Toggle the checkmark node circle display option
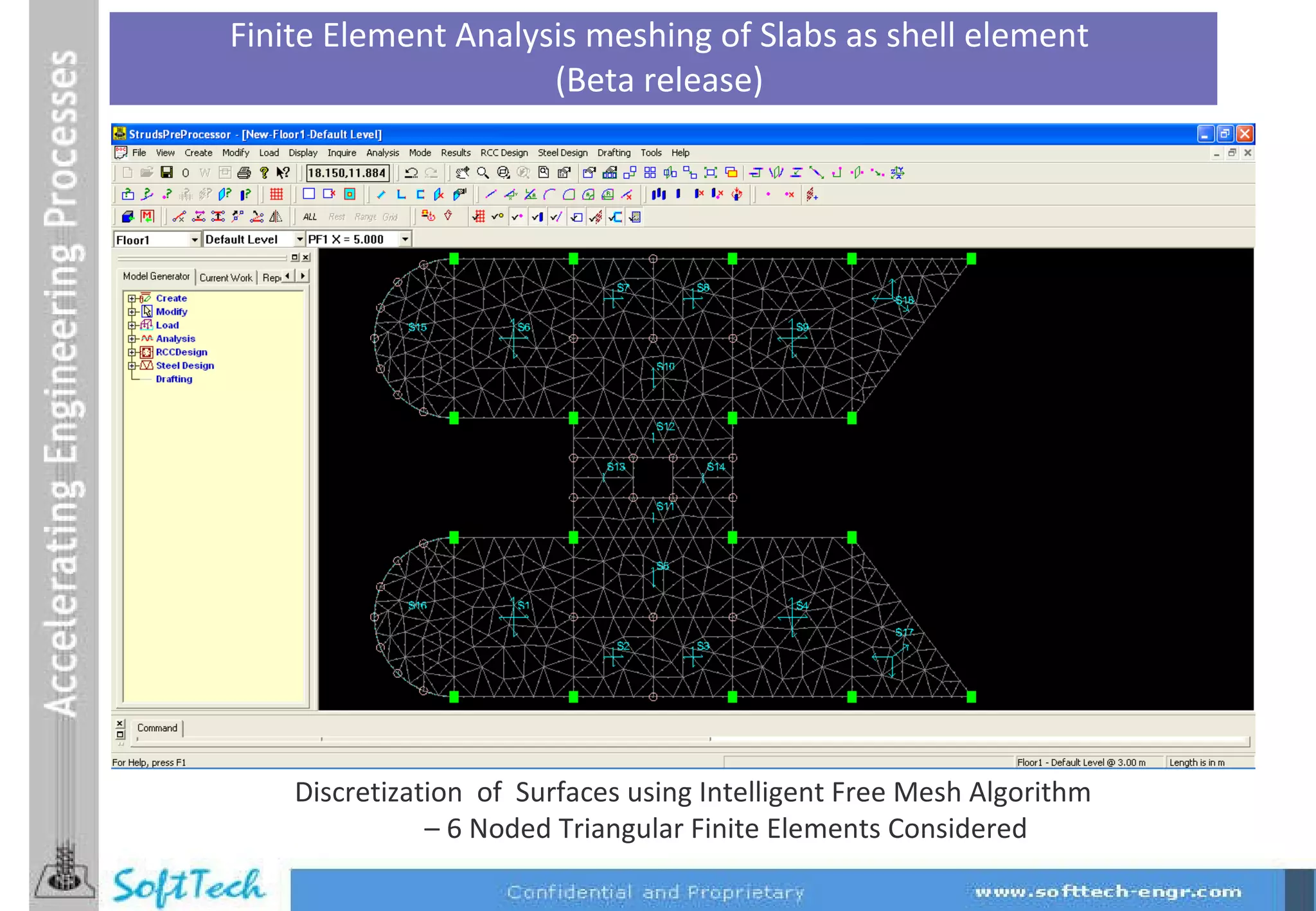 click(x=498, y=217)
